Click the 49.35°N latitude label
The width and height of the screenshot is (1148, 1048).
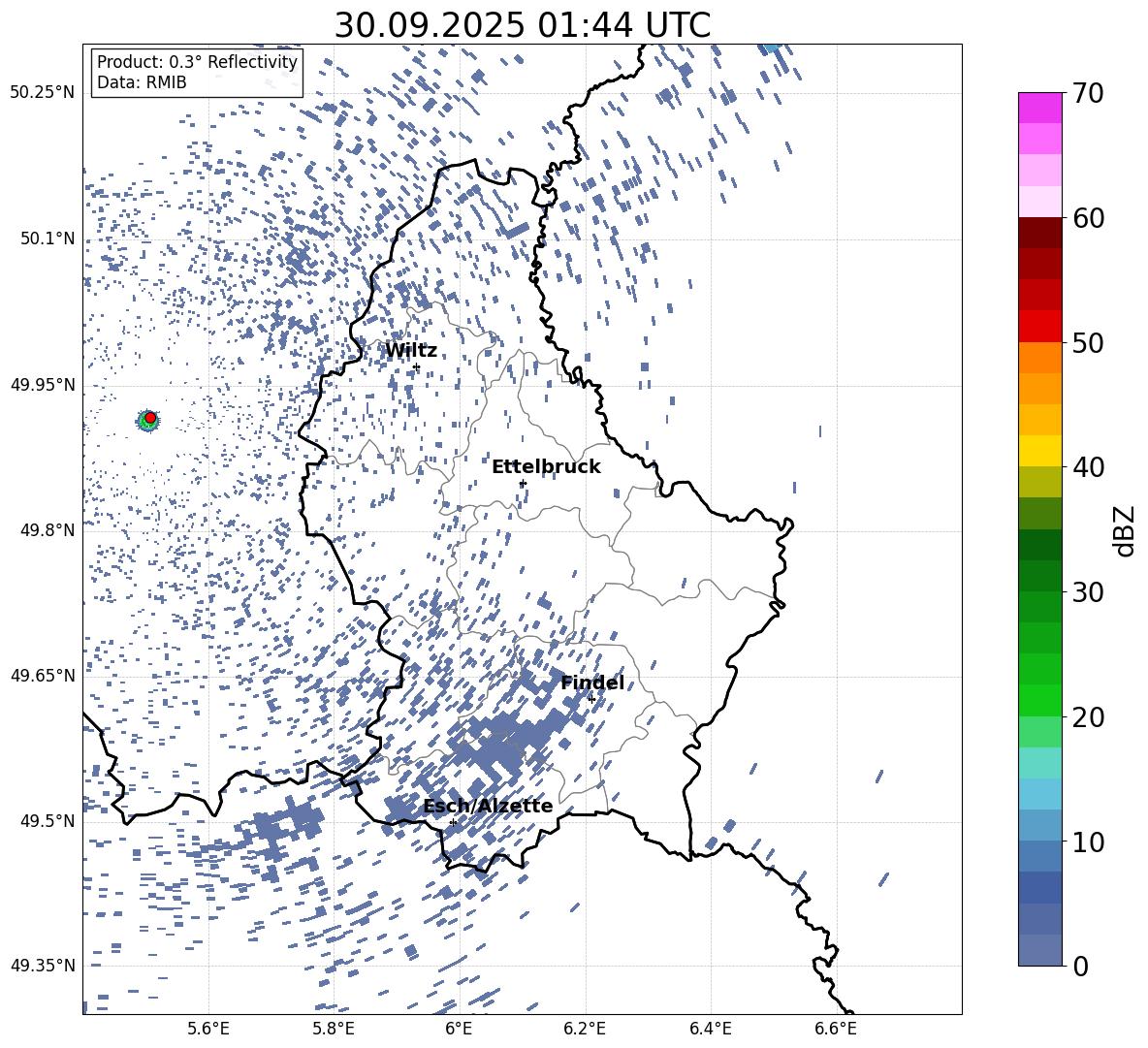[x=43, y=966]
